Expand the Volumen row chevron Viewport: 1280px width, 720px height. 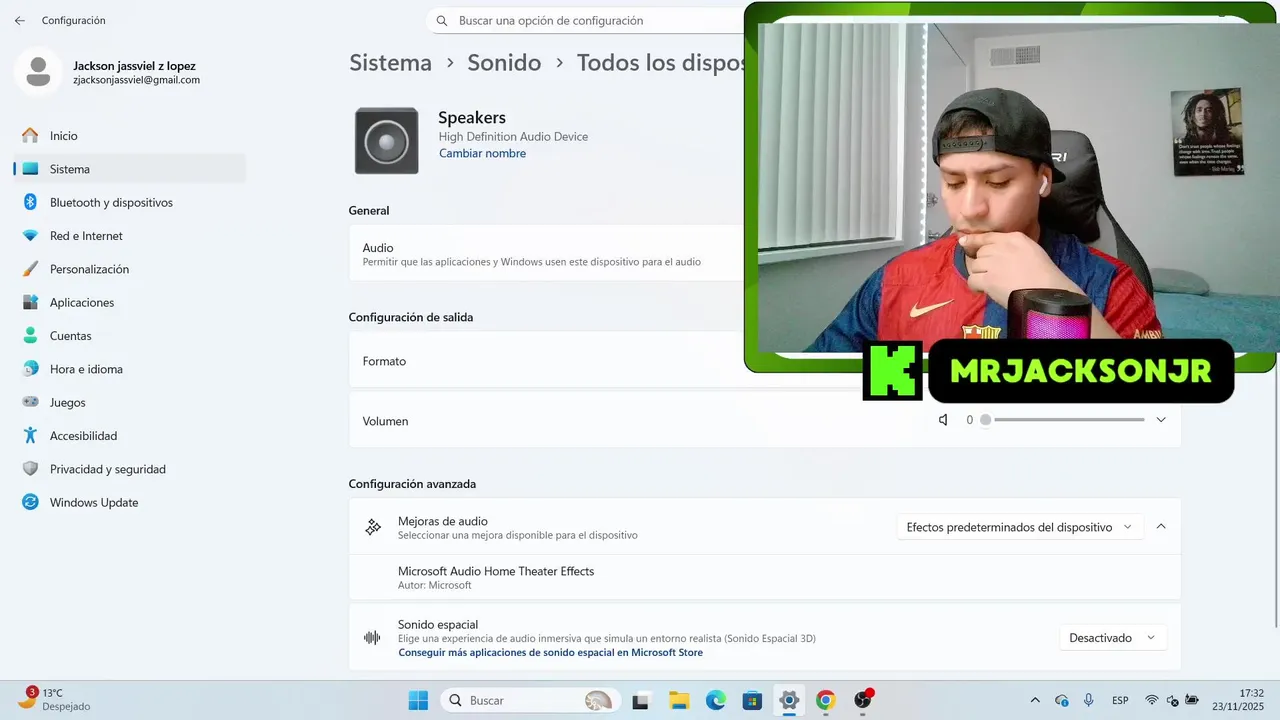click(1161, 420)
